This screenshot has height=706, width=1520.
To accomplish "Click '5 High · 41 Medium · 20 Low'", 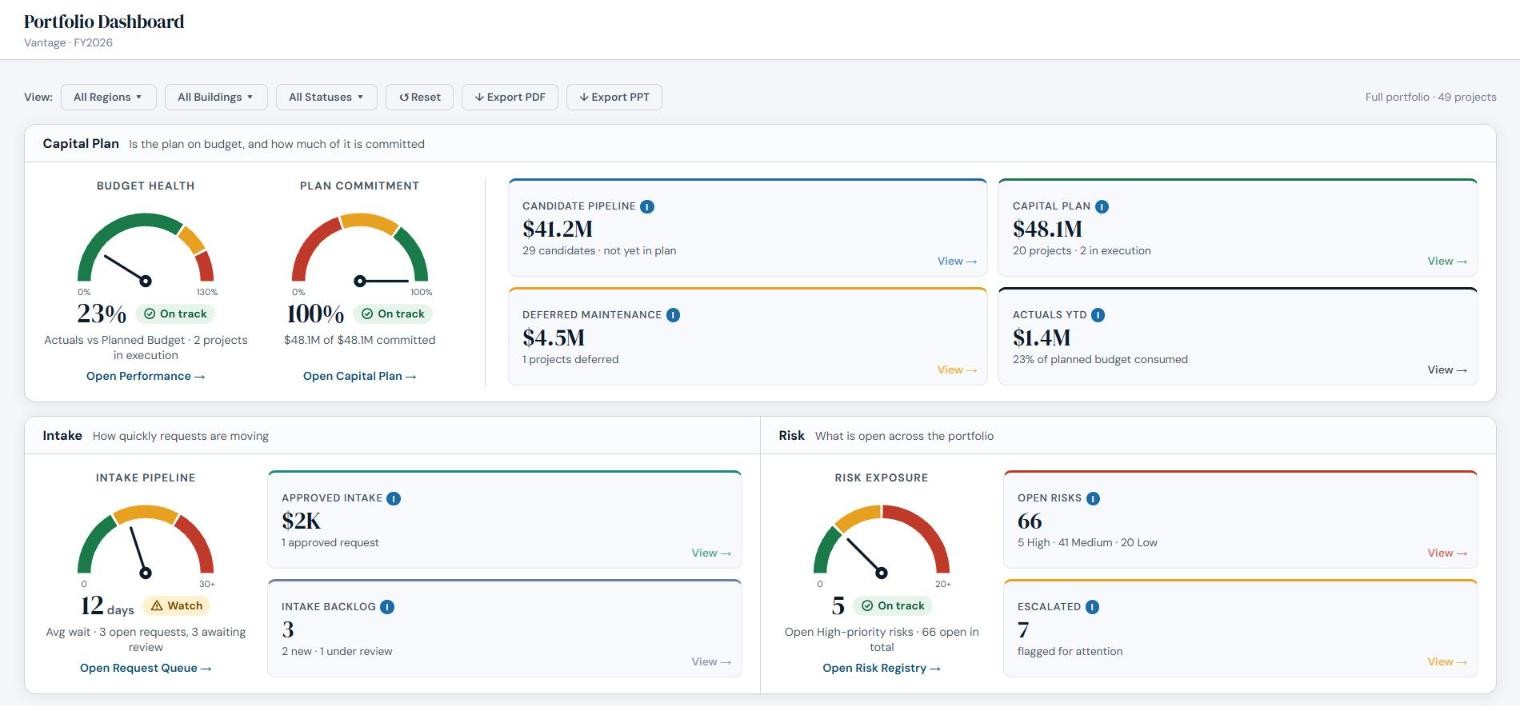I will tap(1087, 543).
